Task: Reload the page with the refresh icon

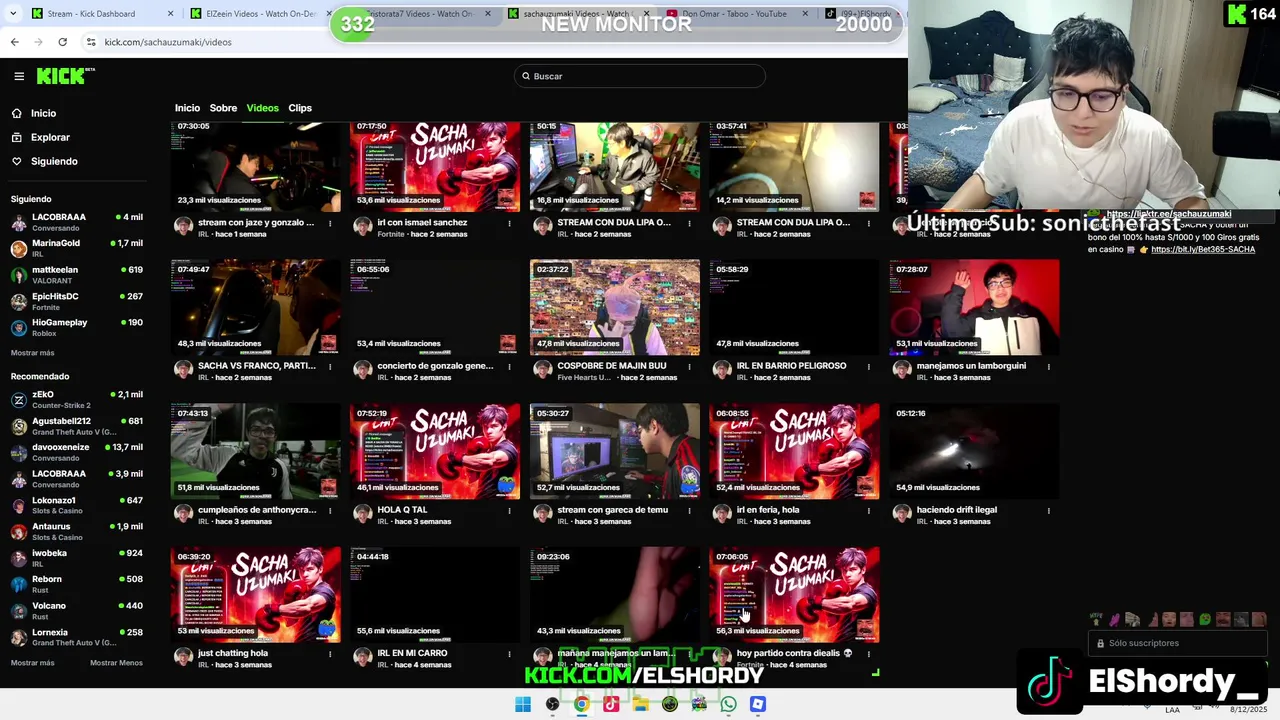Action: (x=62, y=42)
